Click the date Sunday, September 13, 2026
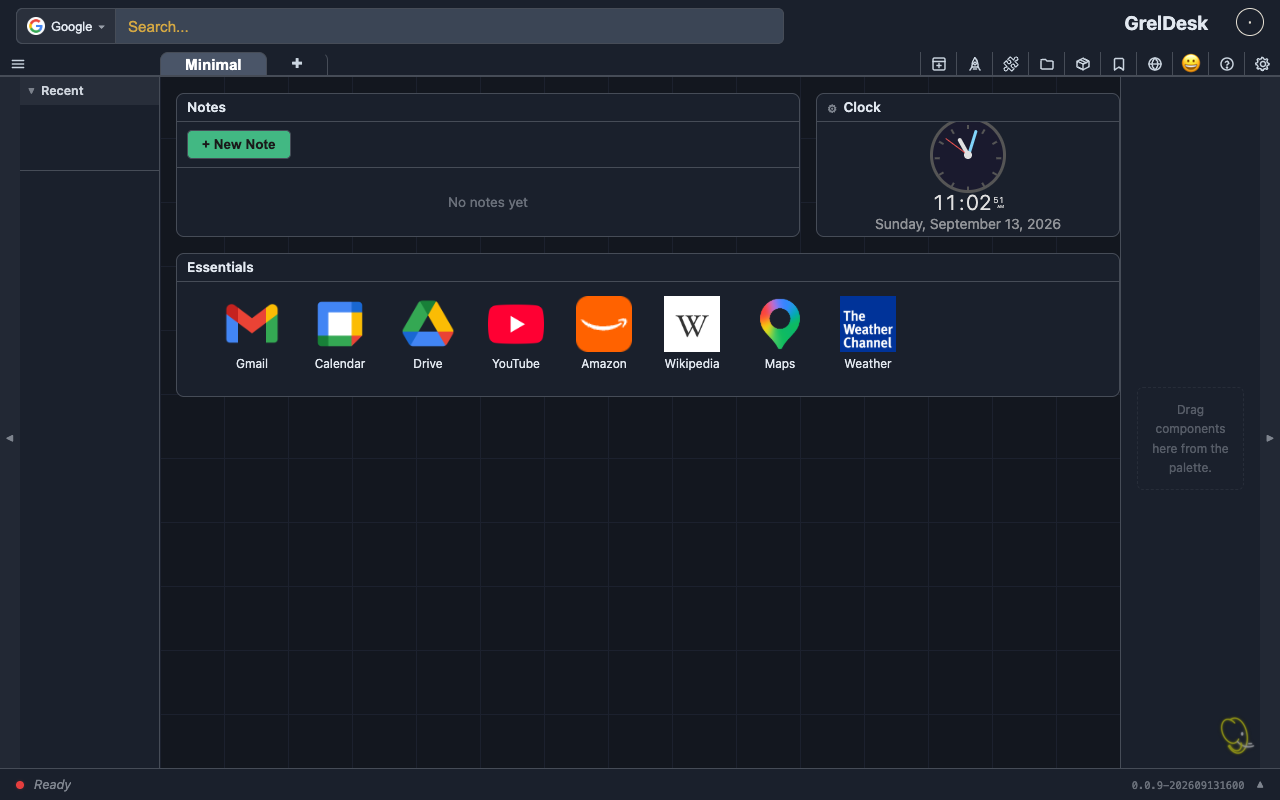The image size is (1280, 800). click(968, 224)
